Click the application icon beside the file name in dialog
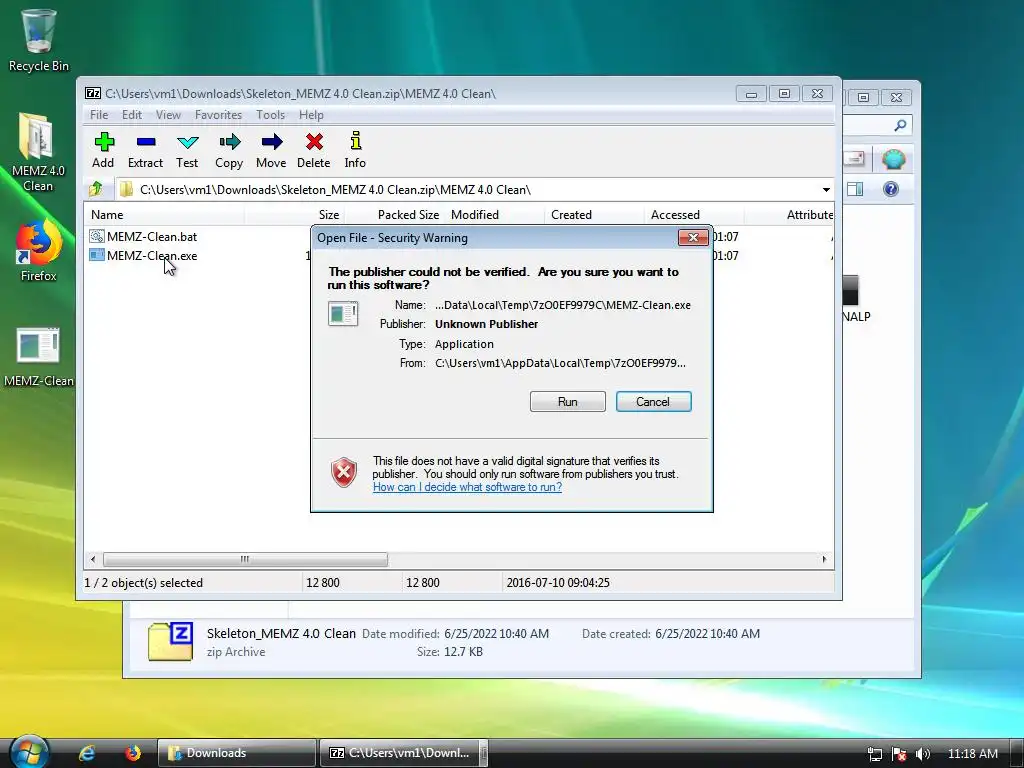 343,313
